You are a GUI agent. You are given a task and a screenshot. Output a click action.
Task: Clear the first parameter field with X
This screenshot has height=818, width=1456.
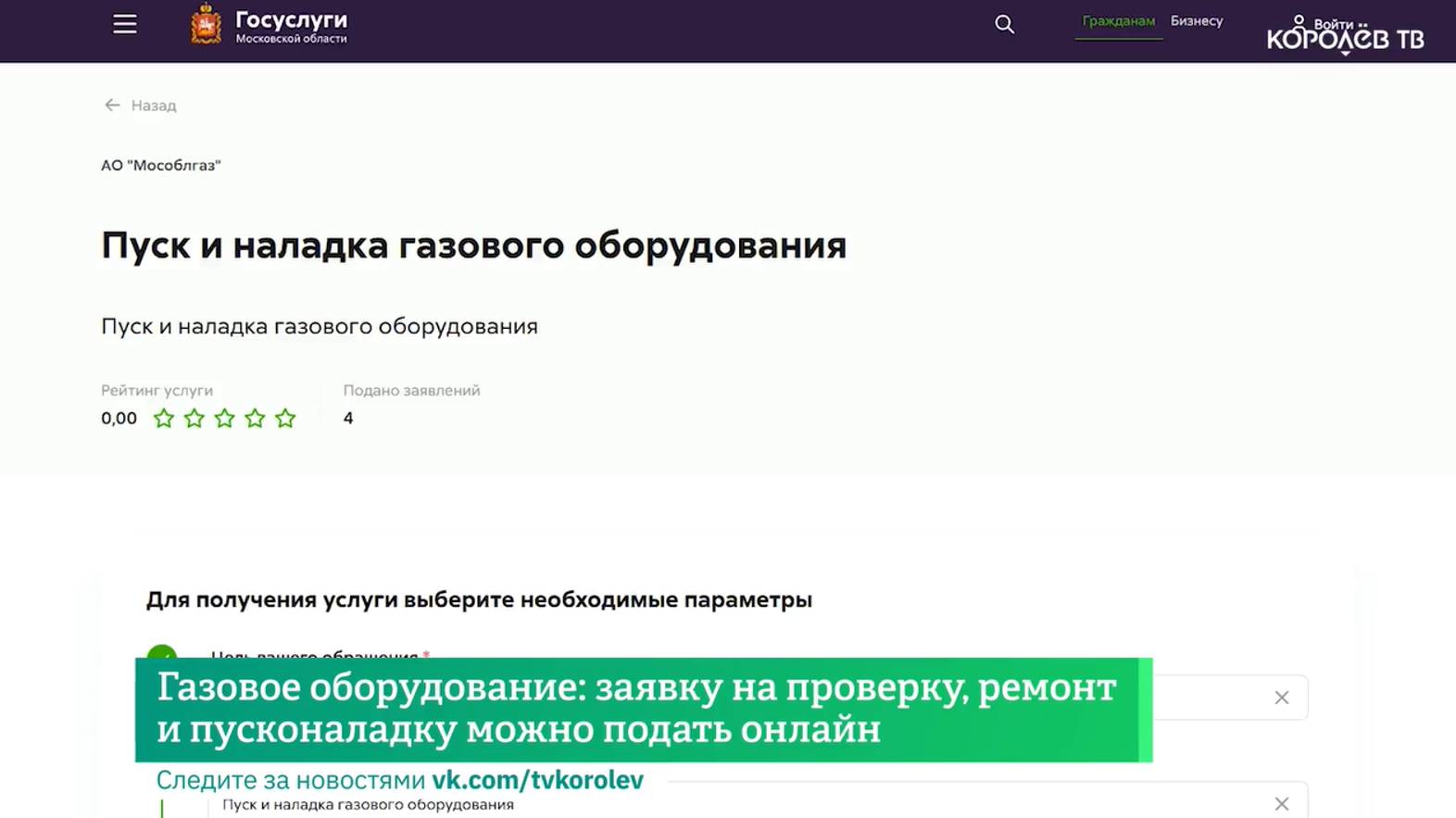(1281, 698)
